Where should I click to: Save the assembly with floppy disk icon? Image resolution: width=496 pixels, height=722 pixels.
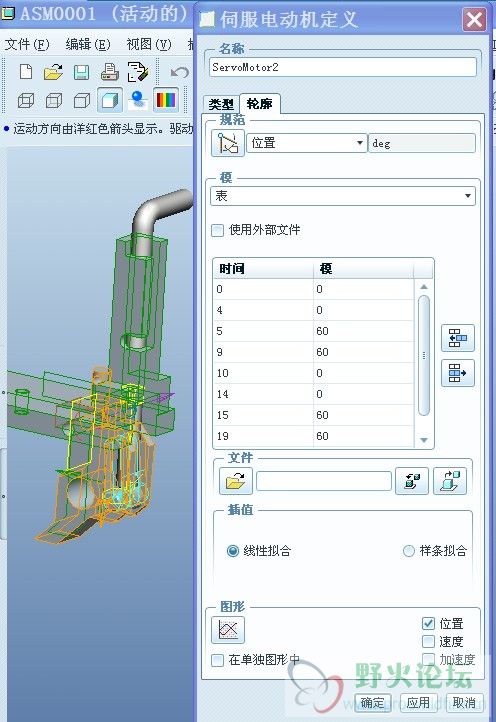coord(82,72)
